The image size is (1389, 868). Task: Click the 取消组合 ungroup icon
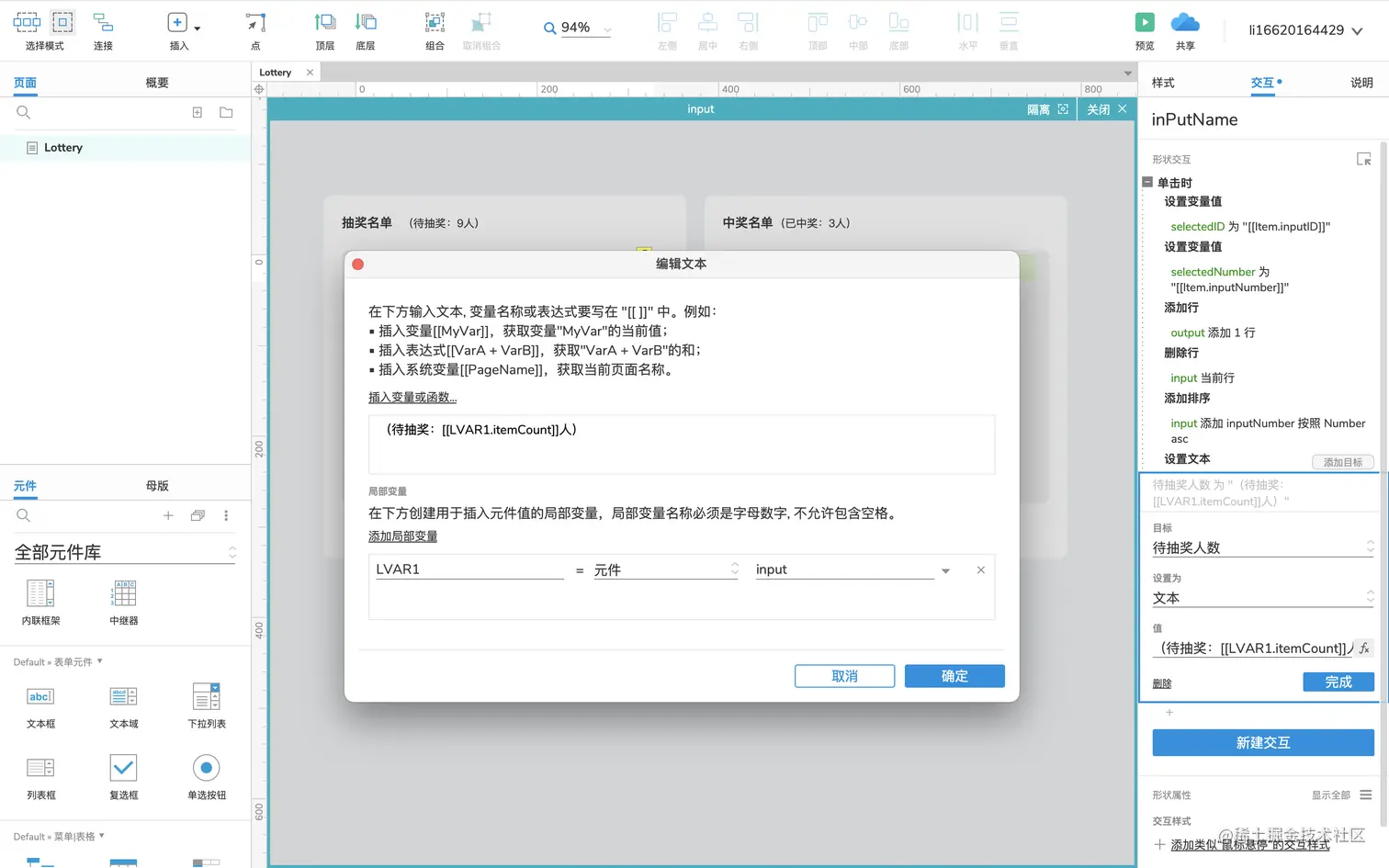(x=481, y=22)
